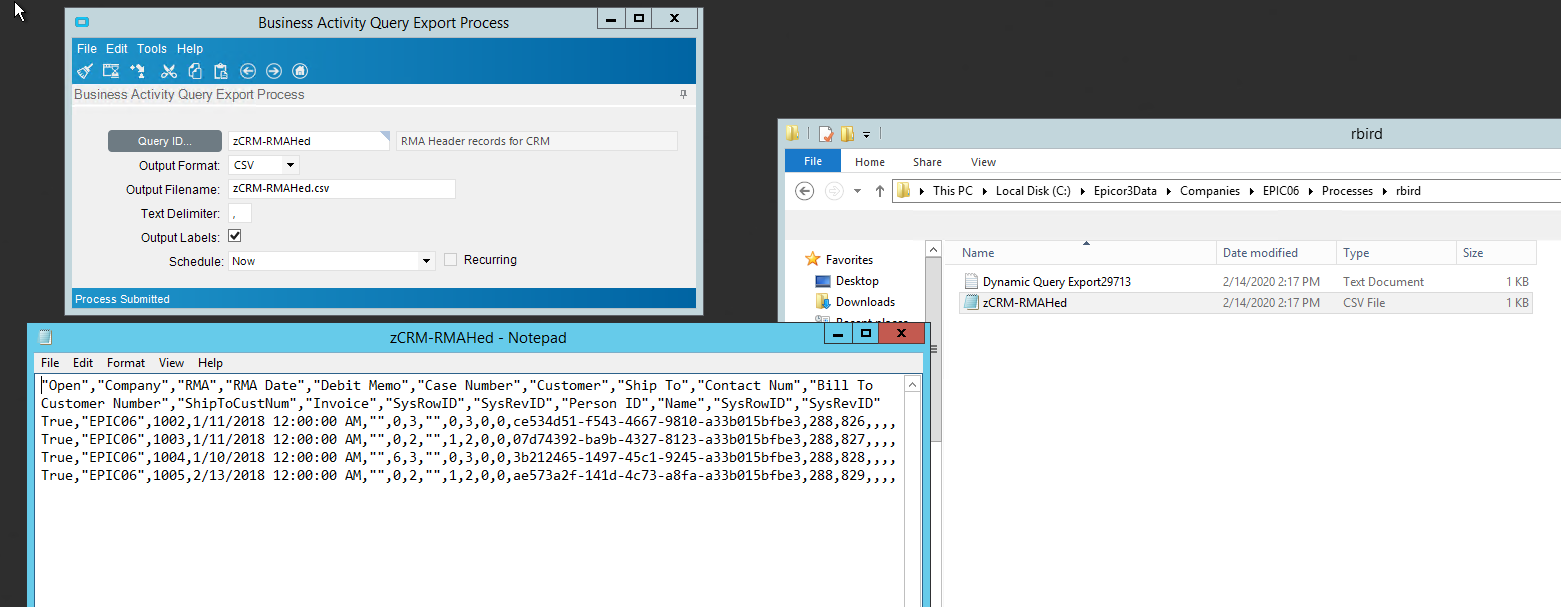Viewport: 1561px width, 607px height.
Task: Click the Notepad vertical scrollbar up arrow
Action: [912, 384]
